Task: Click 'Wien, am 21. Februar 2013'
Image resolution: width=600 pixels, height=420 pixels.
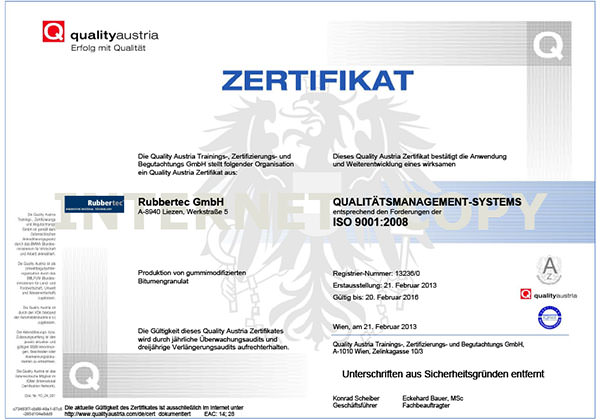Action: (375, 327)
